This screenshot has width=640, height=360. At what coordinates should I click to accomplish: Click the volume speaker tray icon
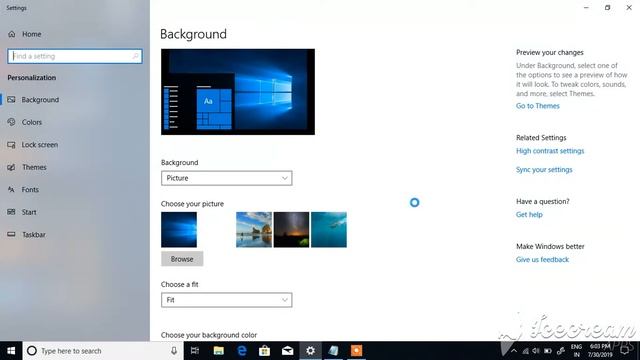tap(536, 351)
